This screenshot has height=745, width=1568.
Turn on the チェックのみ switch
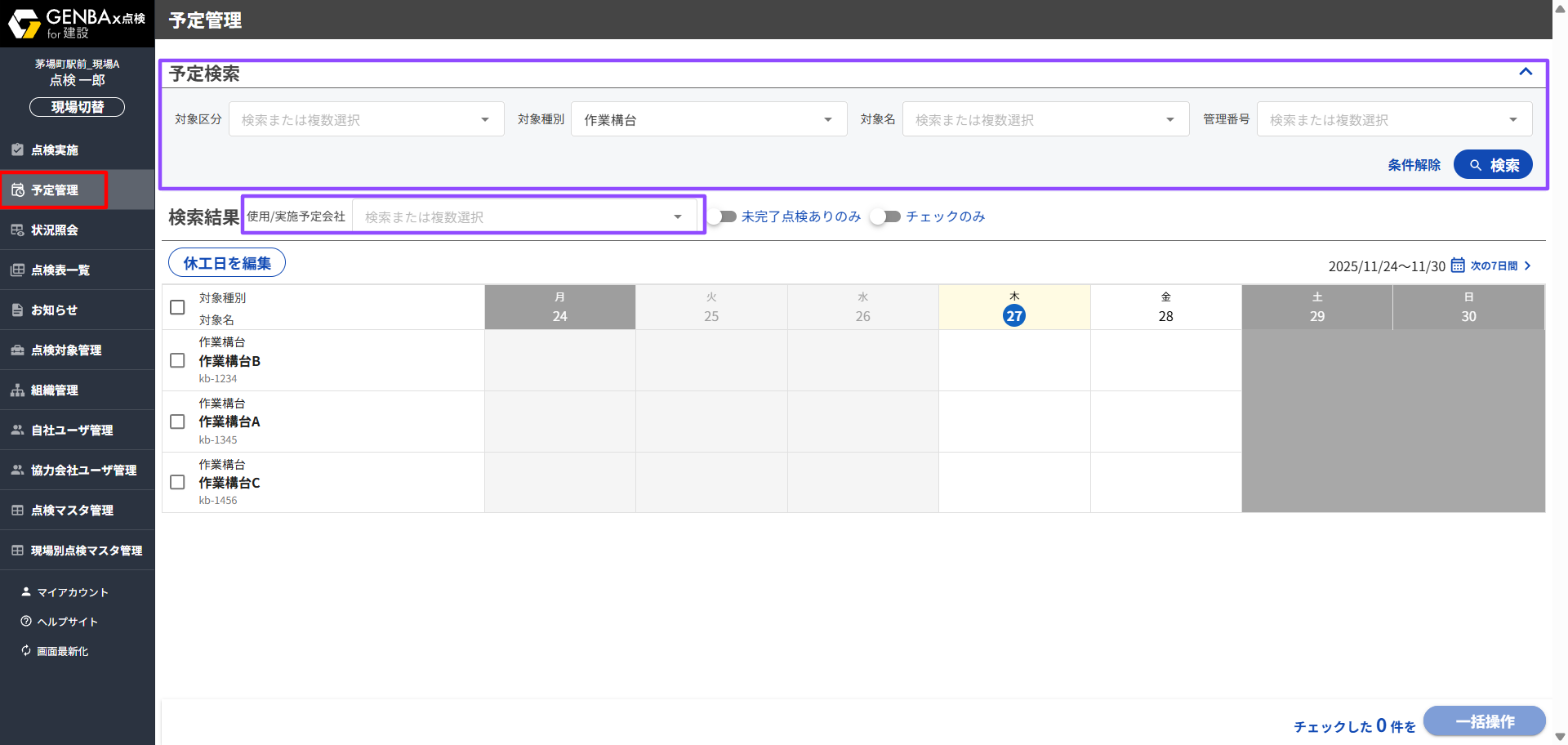click(x=885, y=216)
